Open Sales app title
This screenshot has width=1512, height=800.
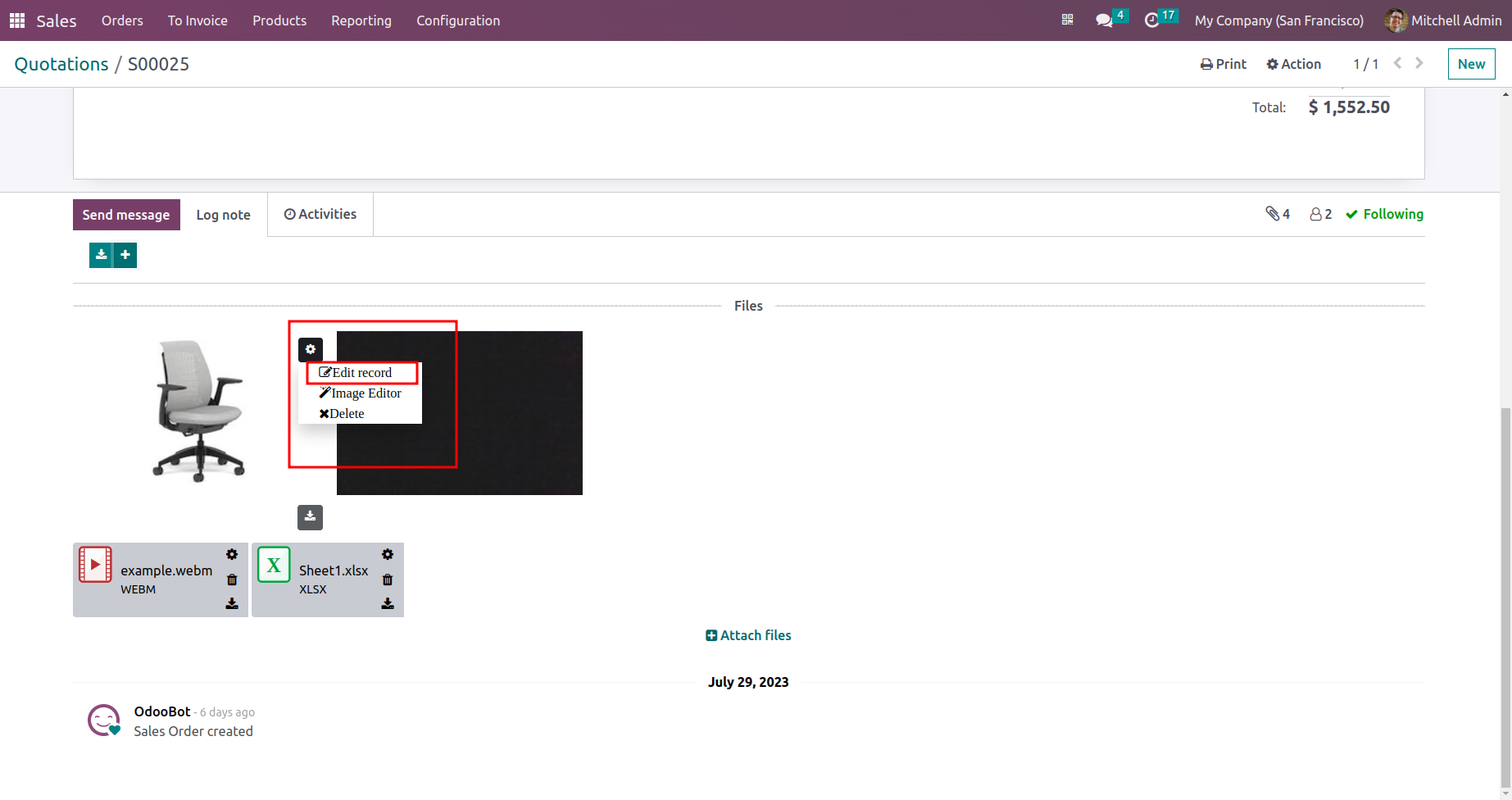point(57,20)
